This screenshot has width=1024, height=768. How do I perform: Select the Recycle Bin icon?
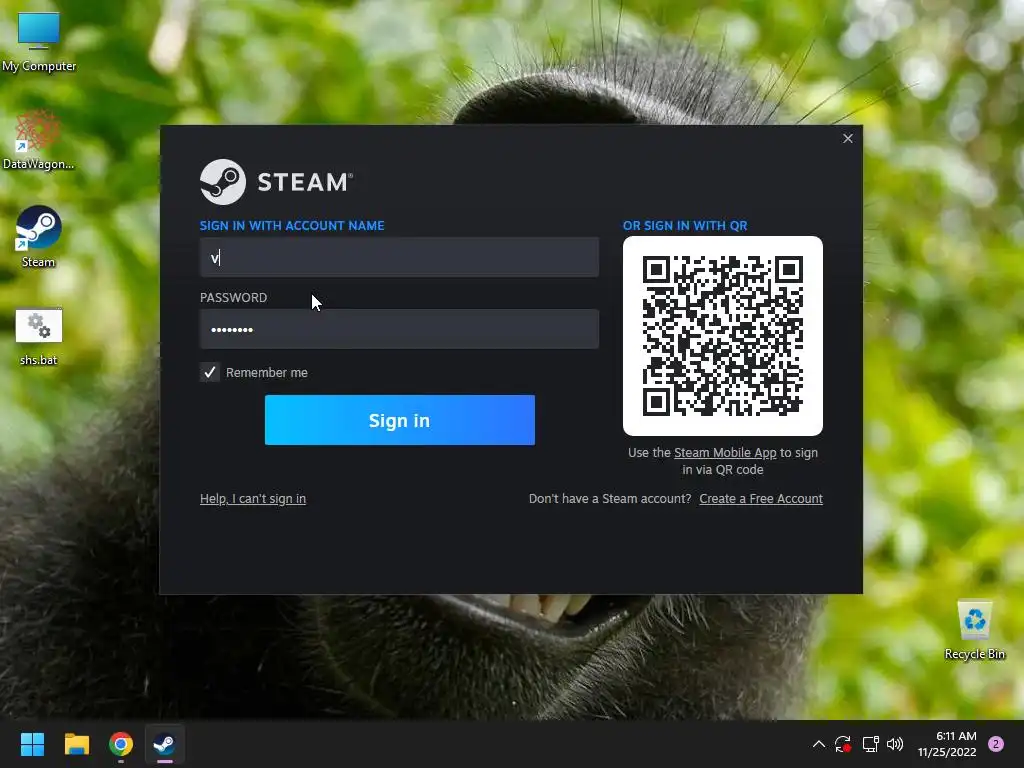[974, 630]
